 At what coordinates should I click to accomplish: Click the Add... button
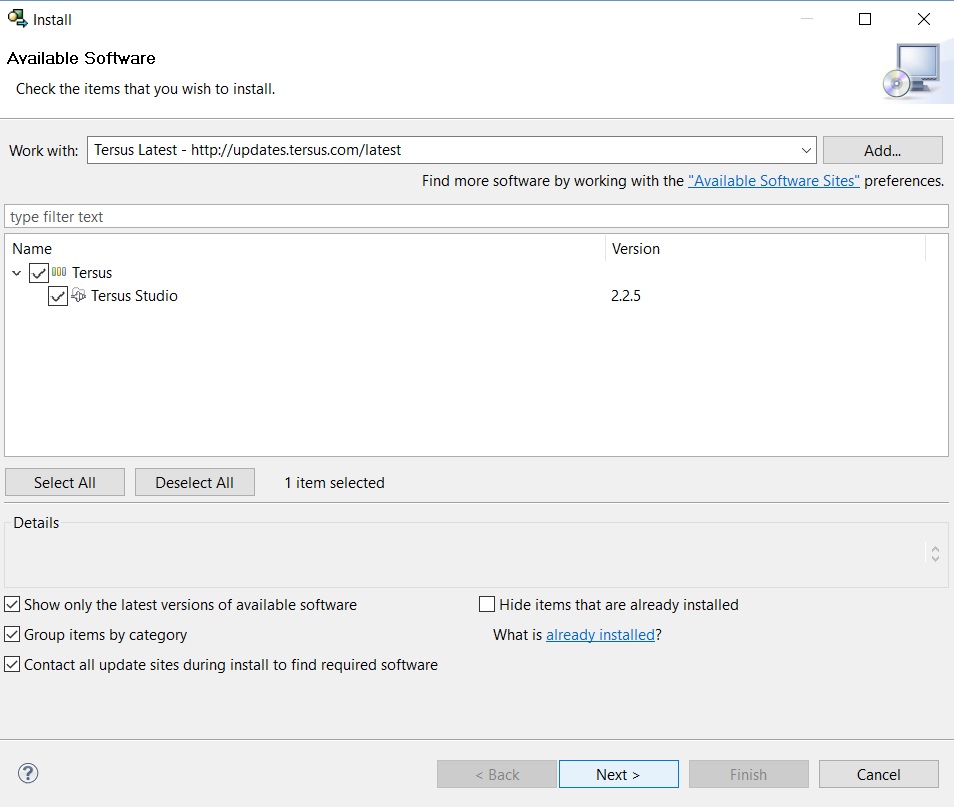(882, 150)
